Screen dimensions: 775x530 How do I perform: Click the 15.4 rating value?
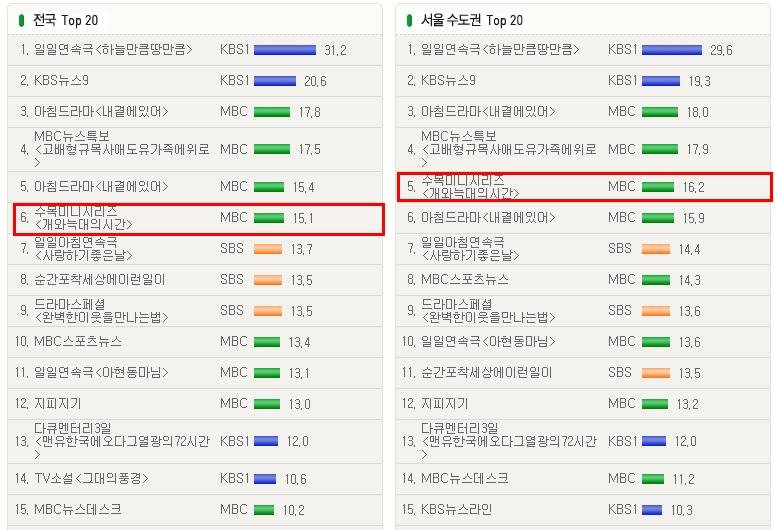(x=303, y=187)
